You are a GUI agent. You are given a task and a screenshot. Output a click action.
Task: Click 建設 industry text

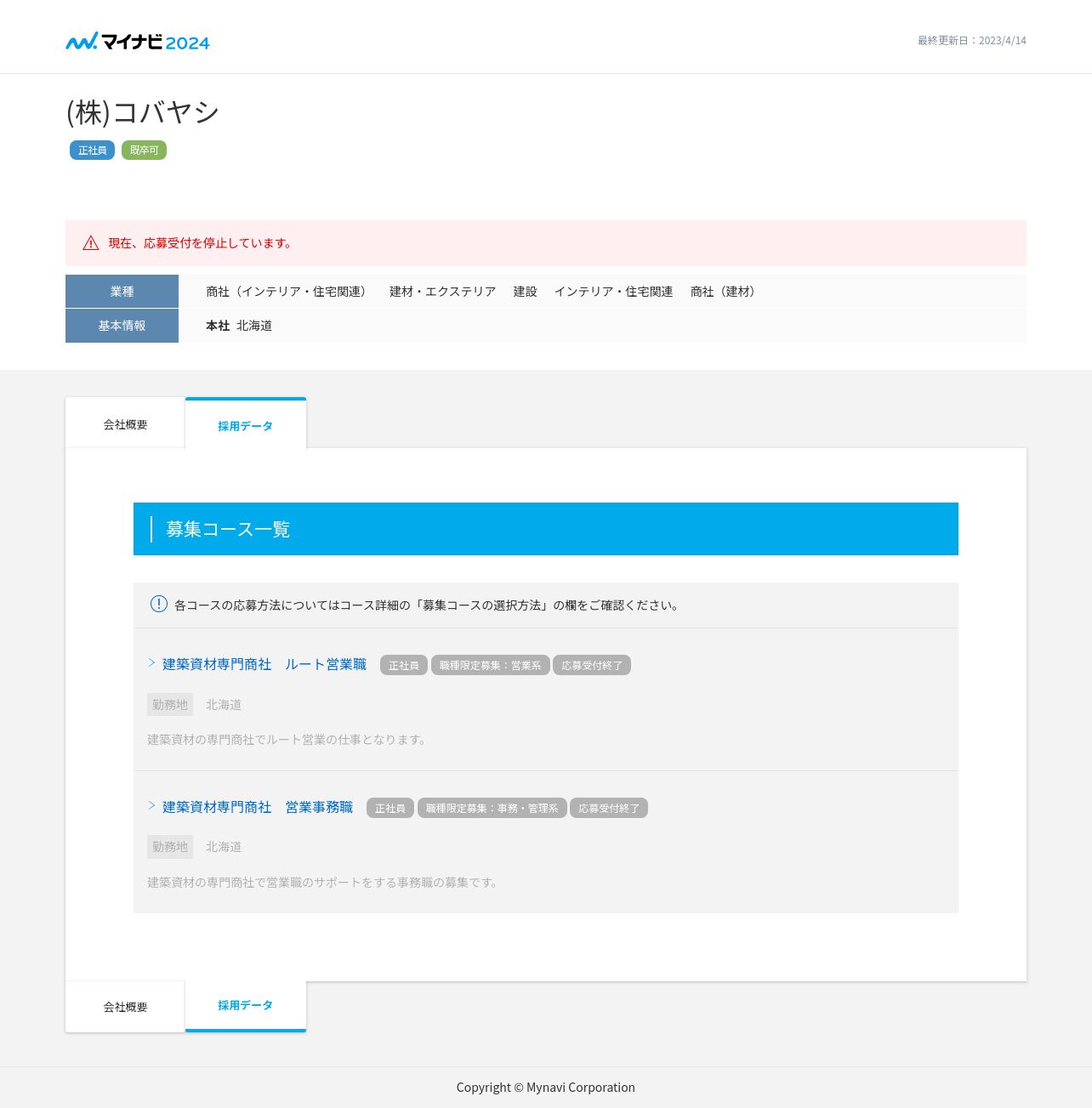click(x=525, y=292)
